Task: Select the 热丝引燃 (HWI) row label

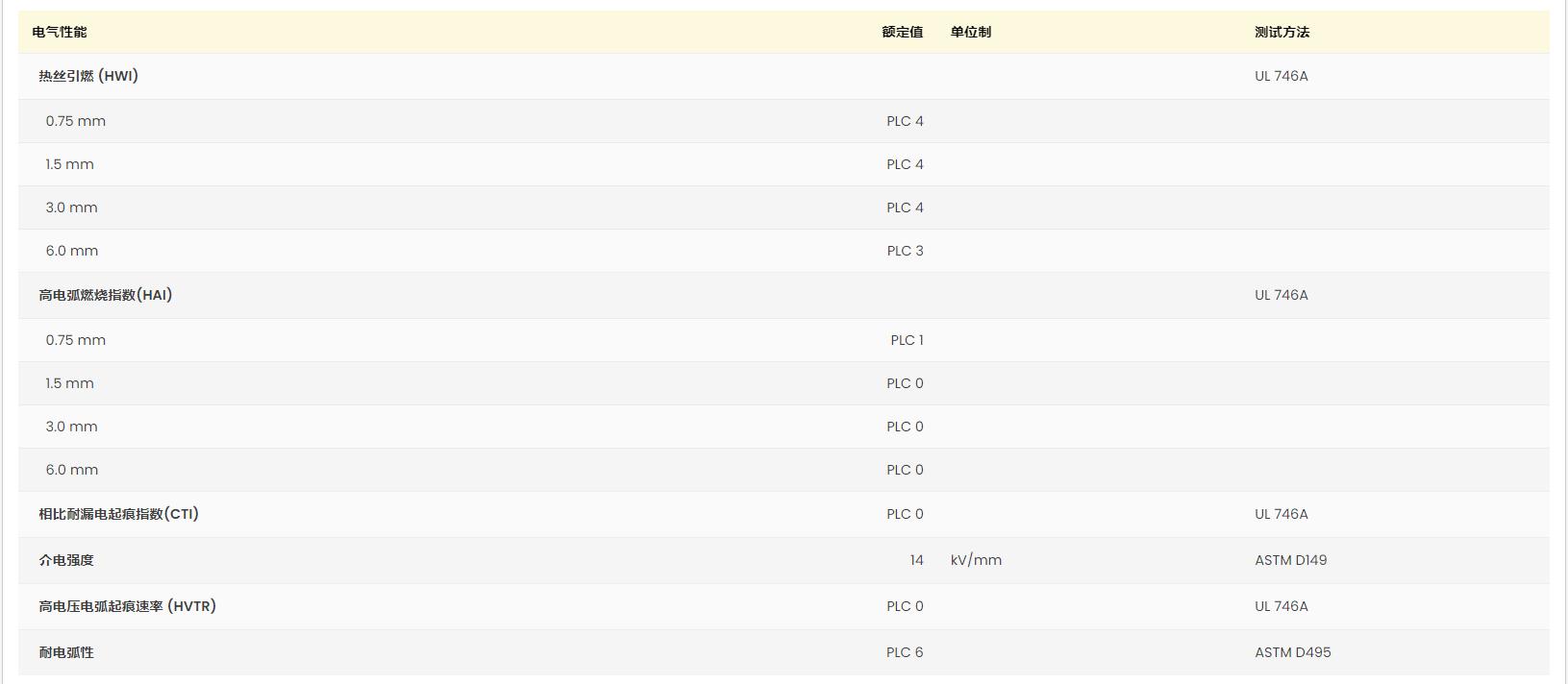Action: pos(88,76)
